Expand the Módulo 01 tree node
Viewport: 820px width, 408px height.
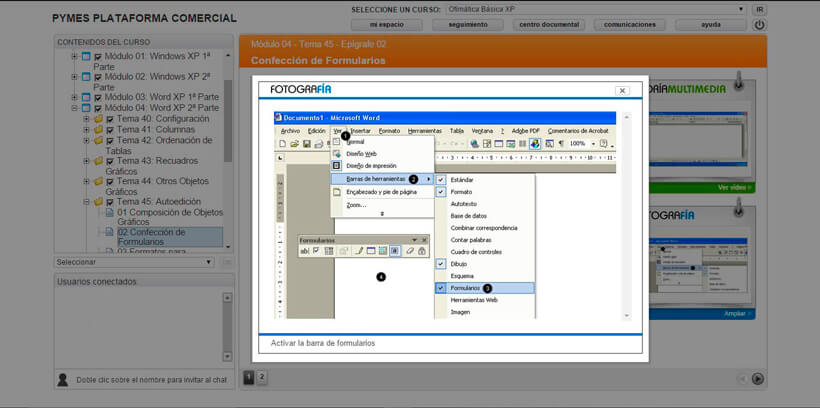(x=74, y=56)
